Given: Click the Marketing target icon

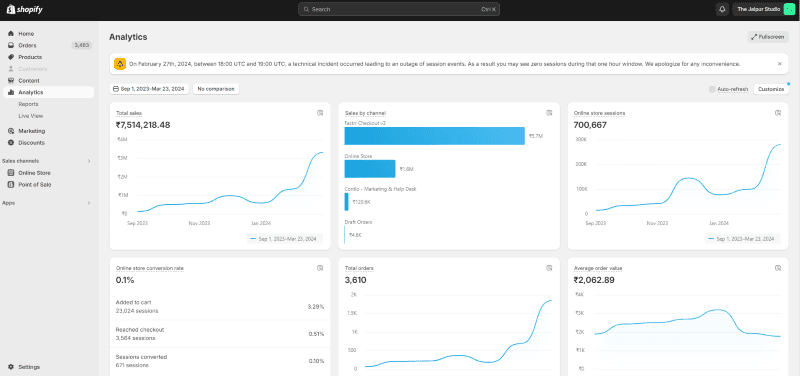Looking at the screenshot, I should 11,131.
